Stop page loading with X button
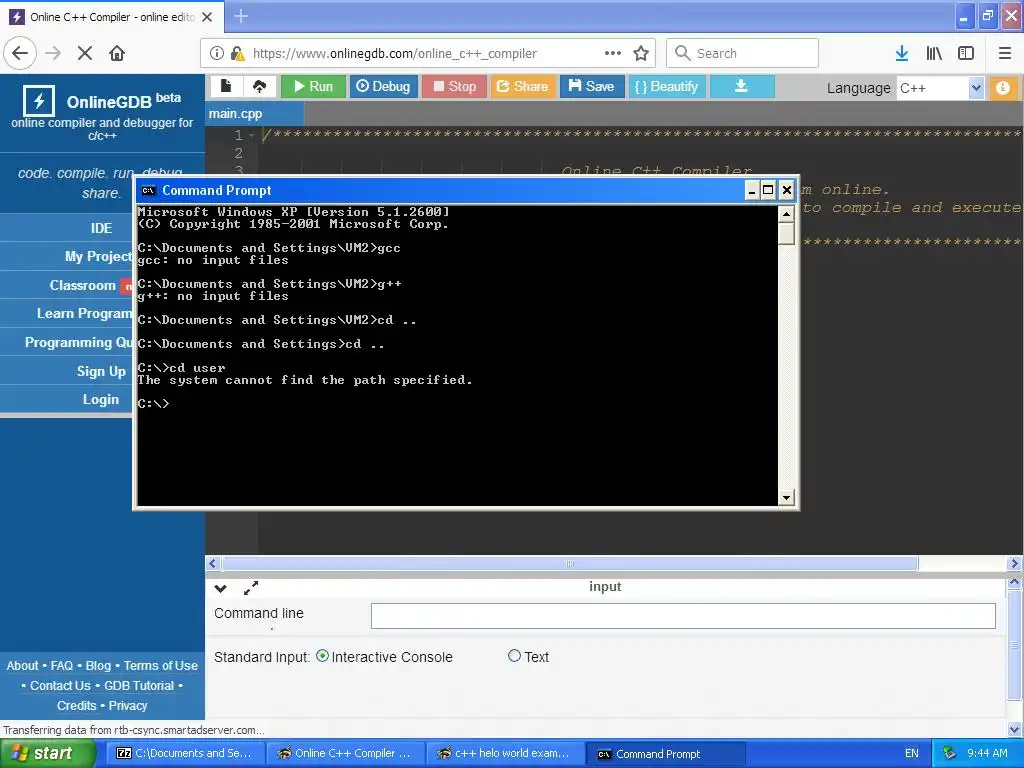 click(x=85, y=53)
